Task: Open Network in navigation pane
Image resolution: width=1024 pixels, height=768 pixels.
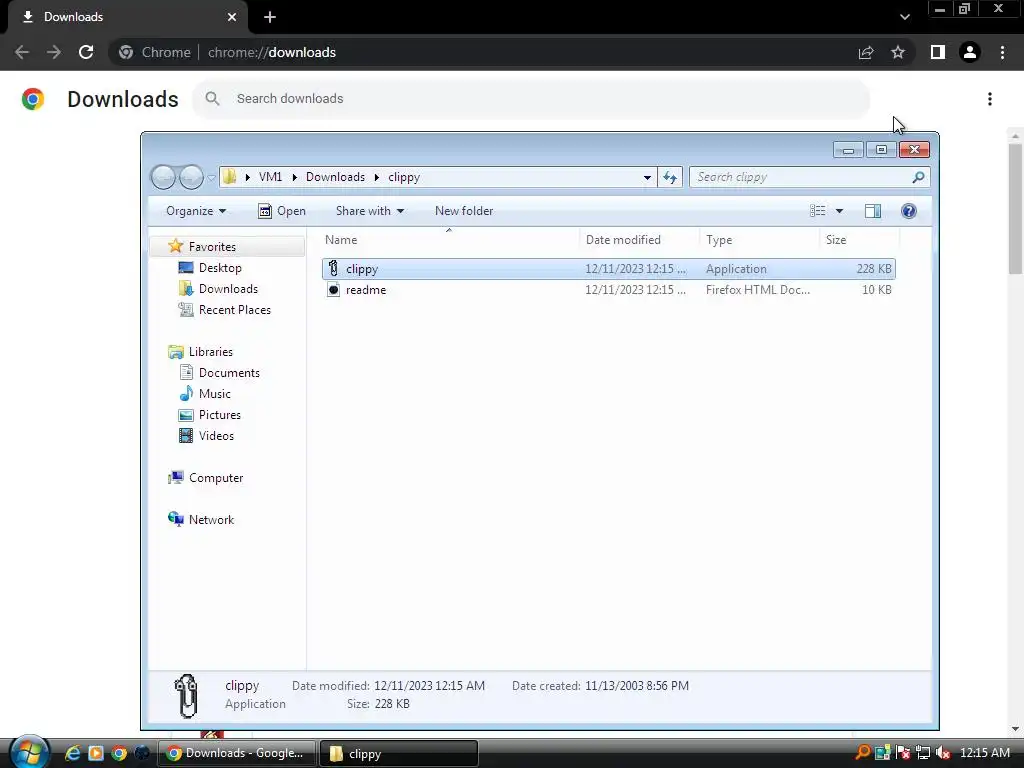Action: click(x=211, y=519)
